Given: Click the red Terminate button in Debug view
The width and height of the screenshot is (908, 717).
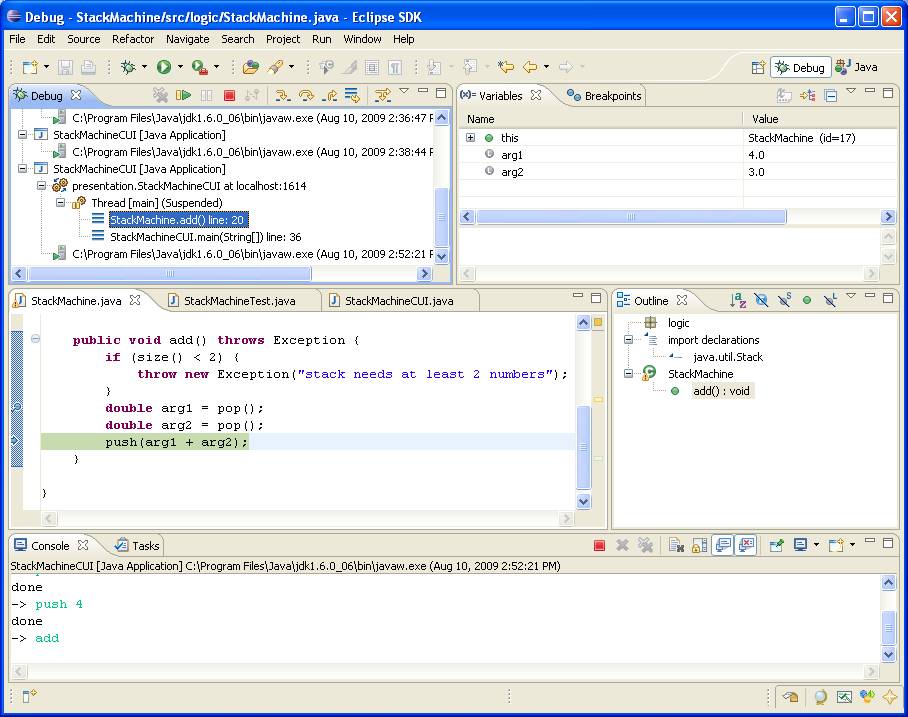Looking at the screenshot, I should [229, 95].
